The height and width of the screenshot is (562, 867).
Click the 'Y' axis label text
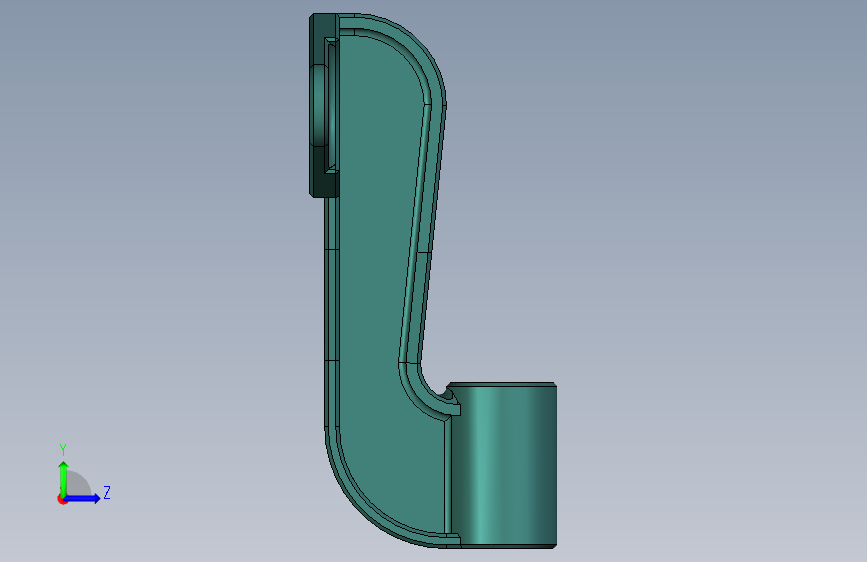(63, 450)
